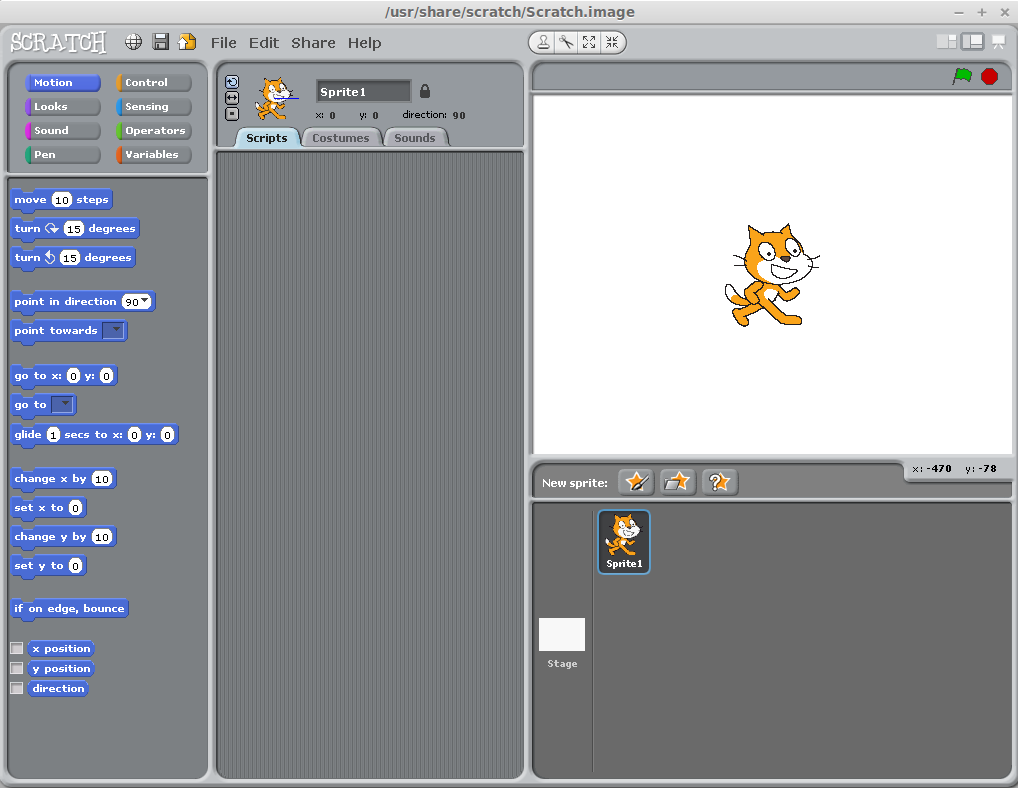Select the scissors tool to delete a sprite
The width and height of the screenshot is (1018, 788).
(x=566, y=42)
